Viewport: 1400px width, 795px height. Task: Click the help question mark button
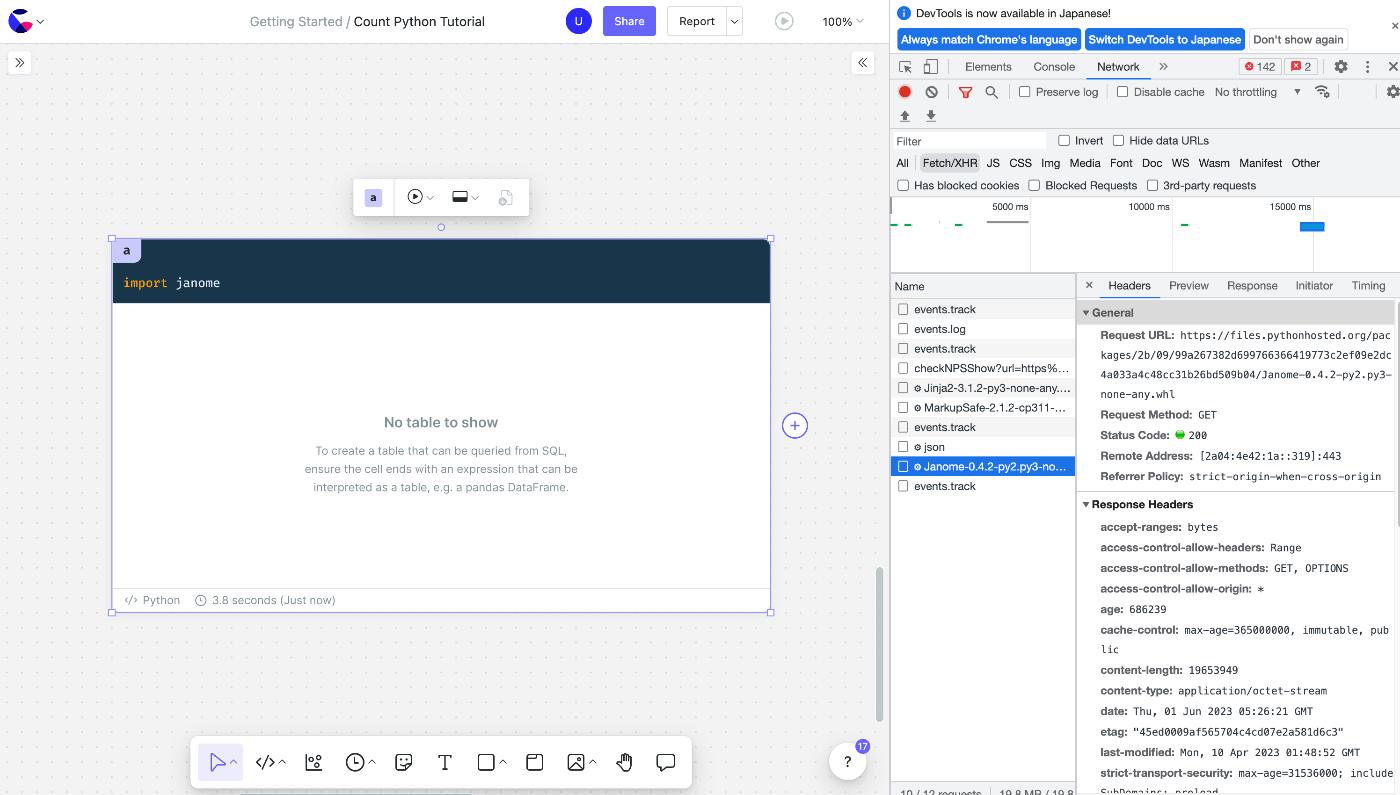pyautogui.click(x=848, y=761)
